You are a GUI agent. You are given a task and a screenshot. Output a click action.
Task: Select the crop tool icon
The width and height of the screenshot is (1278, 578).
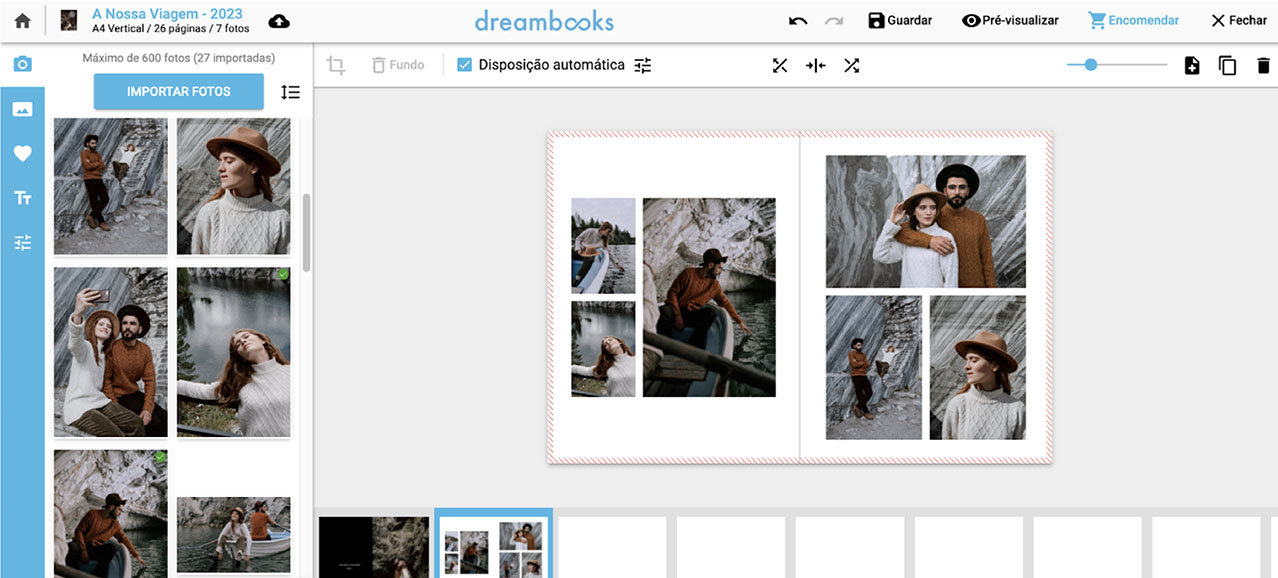(x=336, y=65)
